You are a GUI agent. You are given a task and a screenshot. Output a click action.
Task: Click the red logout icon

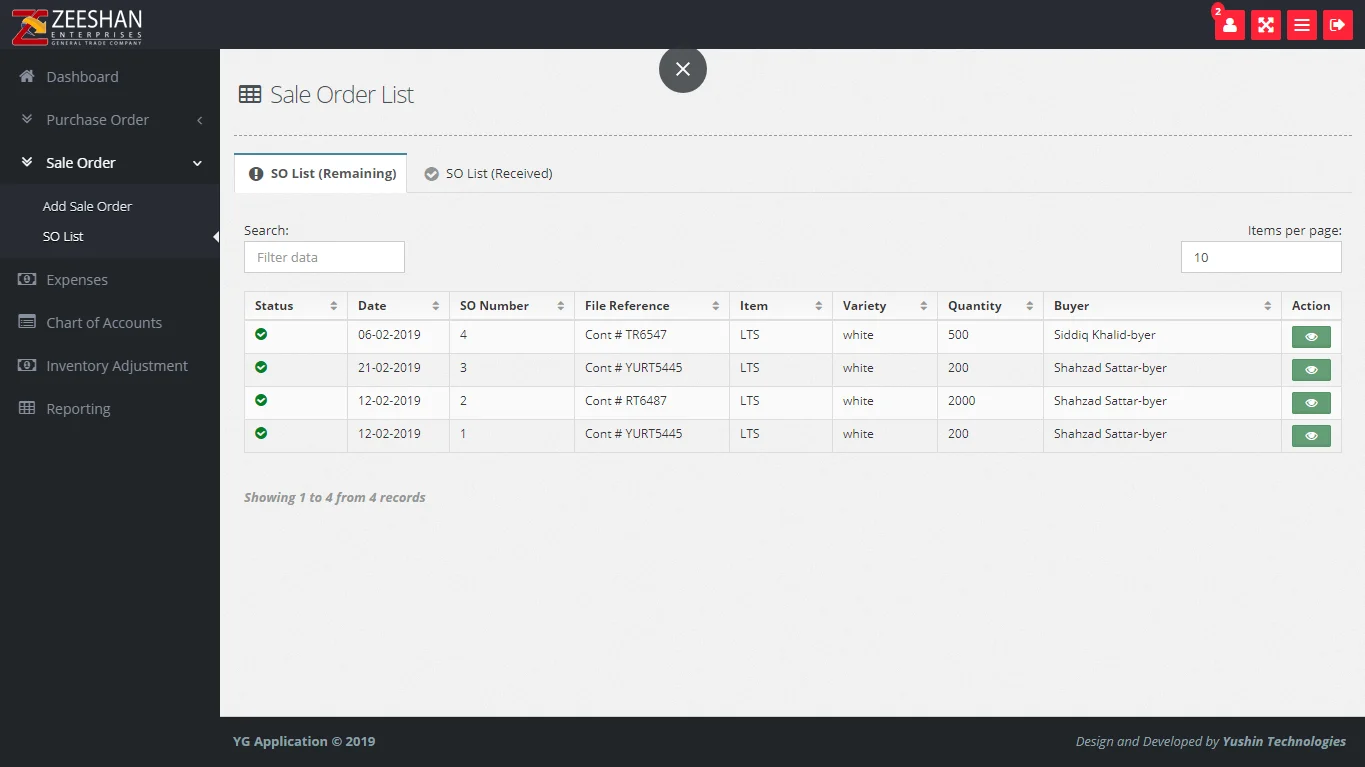pyautogui.click(x=1337, y=25)
